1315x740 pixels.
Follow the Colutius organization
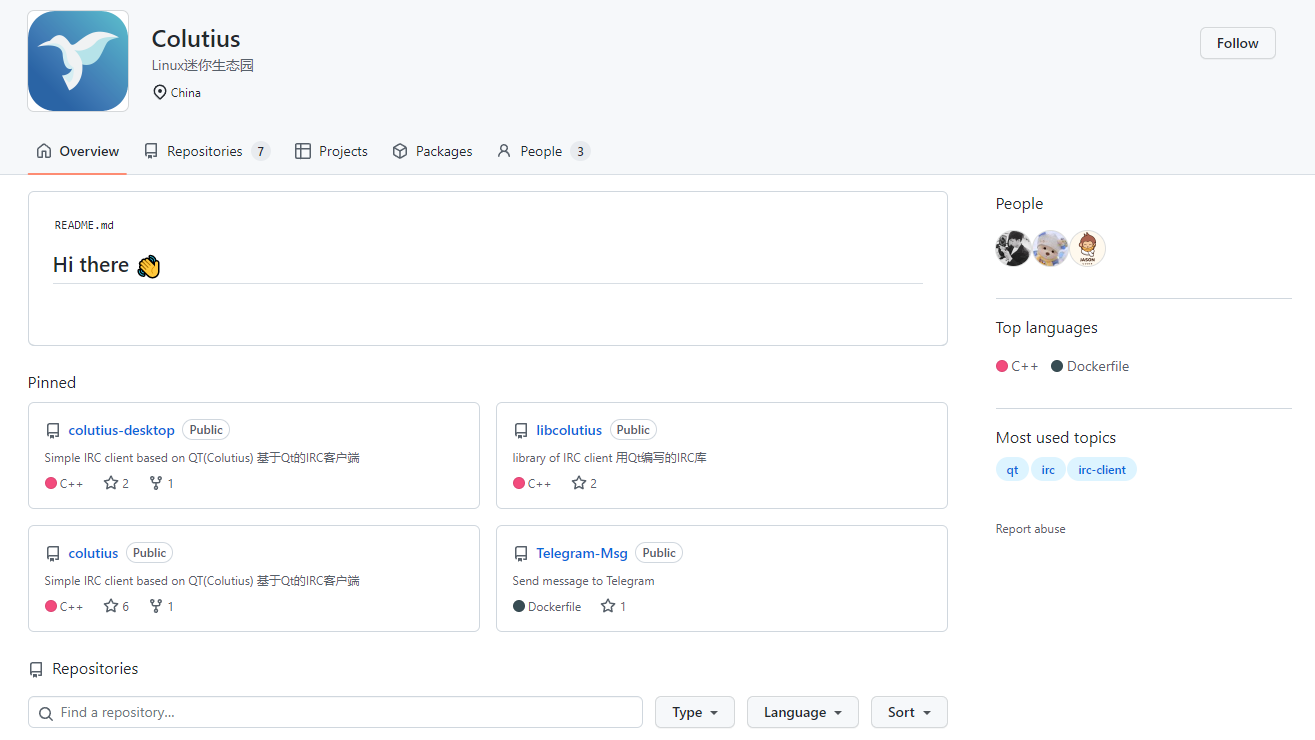1237,43
